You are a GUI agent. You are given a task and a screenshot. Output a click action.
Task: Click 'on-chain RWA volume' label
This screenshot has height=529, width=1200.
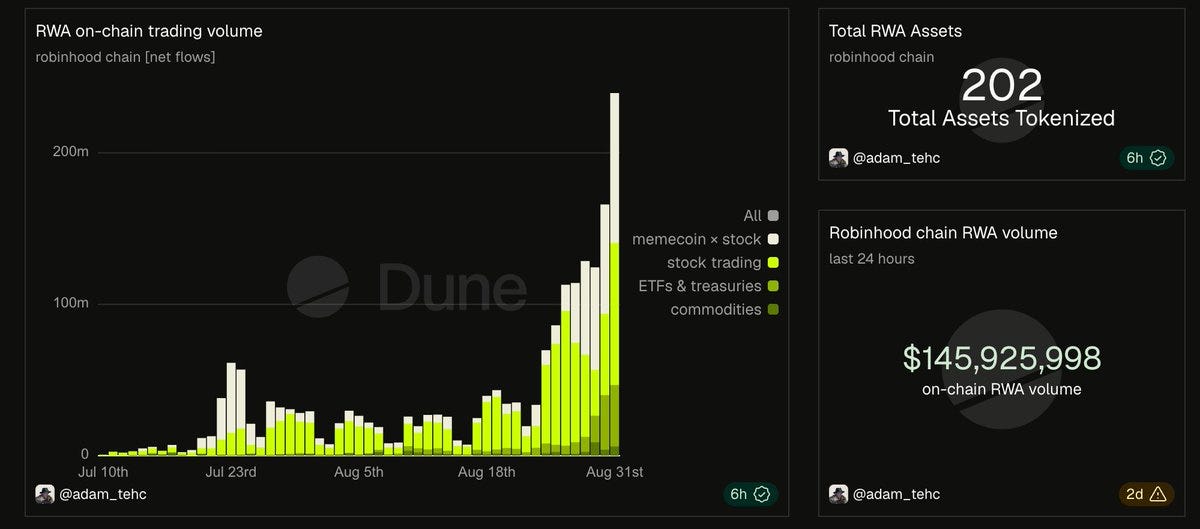coord(1001,389)
